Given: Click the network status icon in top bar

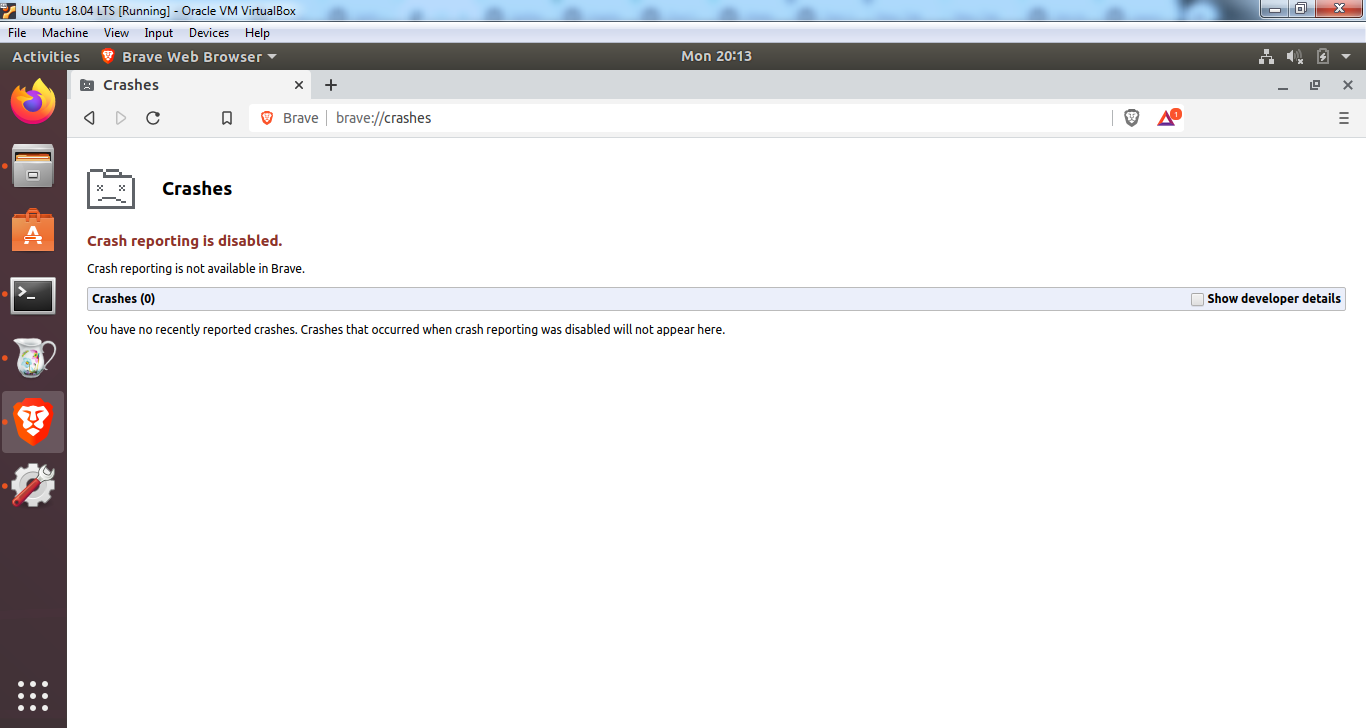Looking at the screenshot, I should 1266,57.
